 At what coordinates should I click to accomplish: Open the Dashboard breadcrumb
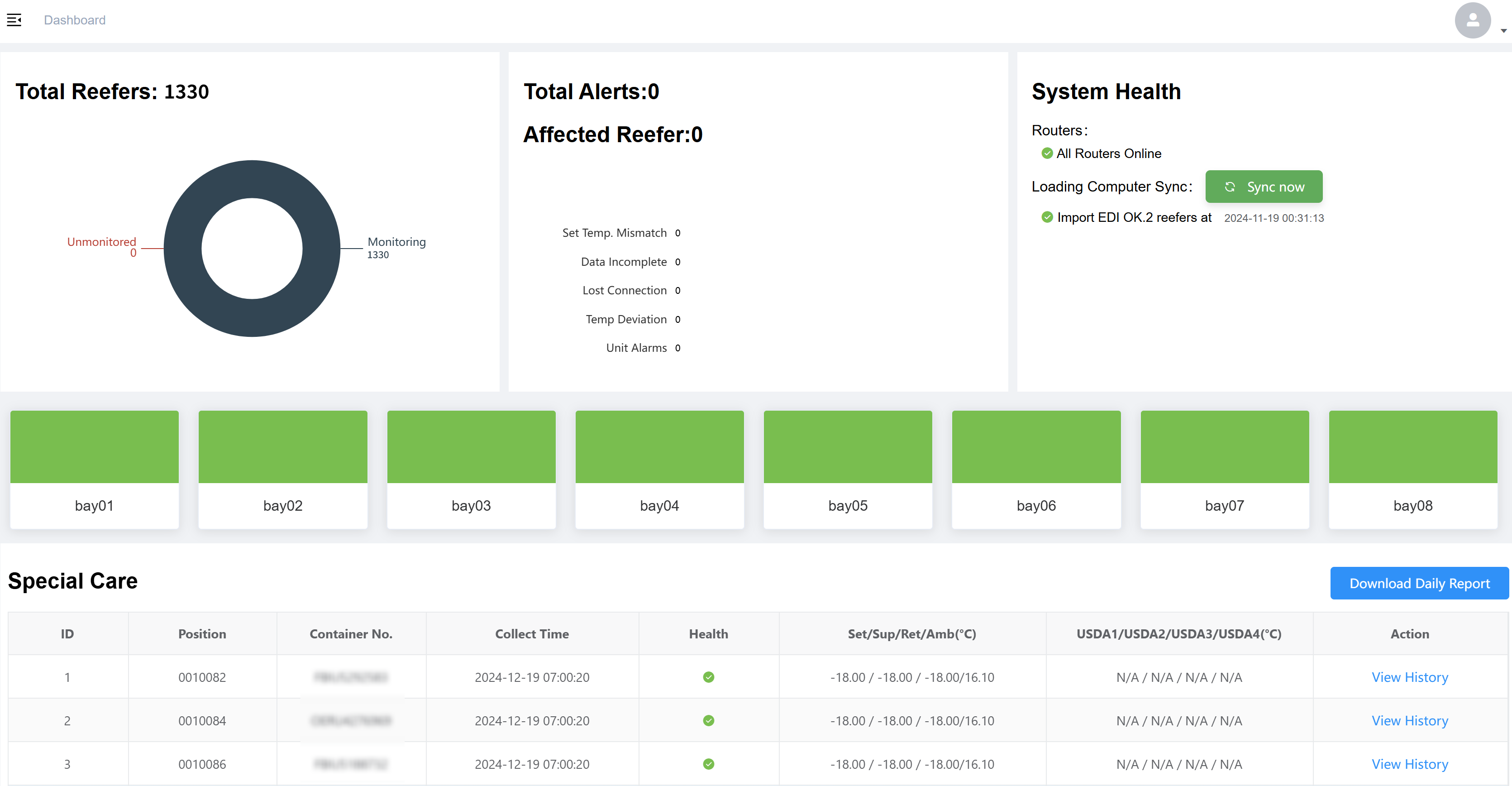pyautogui.click(x=75, y=20)
